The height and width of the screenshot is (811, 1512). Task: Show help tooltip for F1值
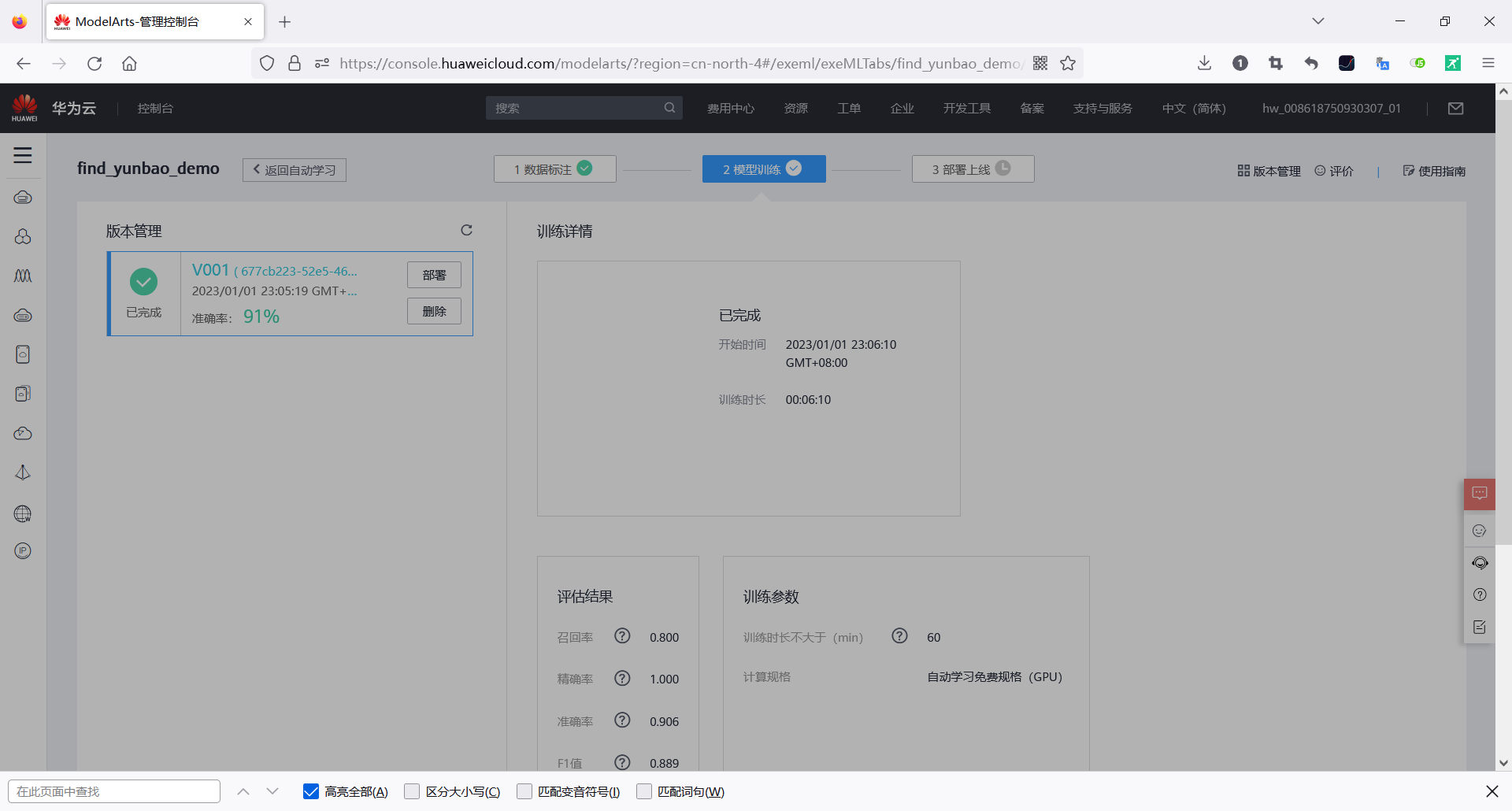point(622,762)
